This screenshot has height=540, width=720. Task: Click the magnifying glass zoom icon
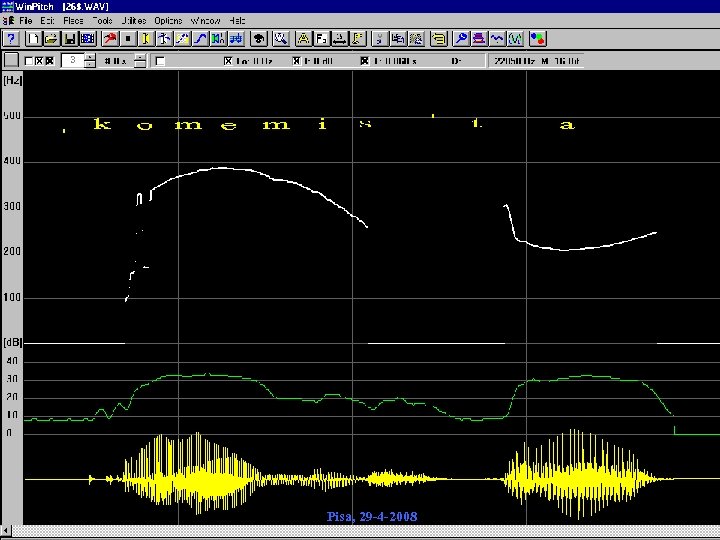coord(281,39)
